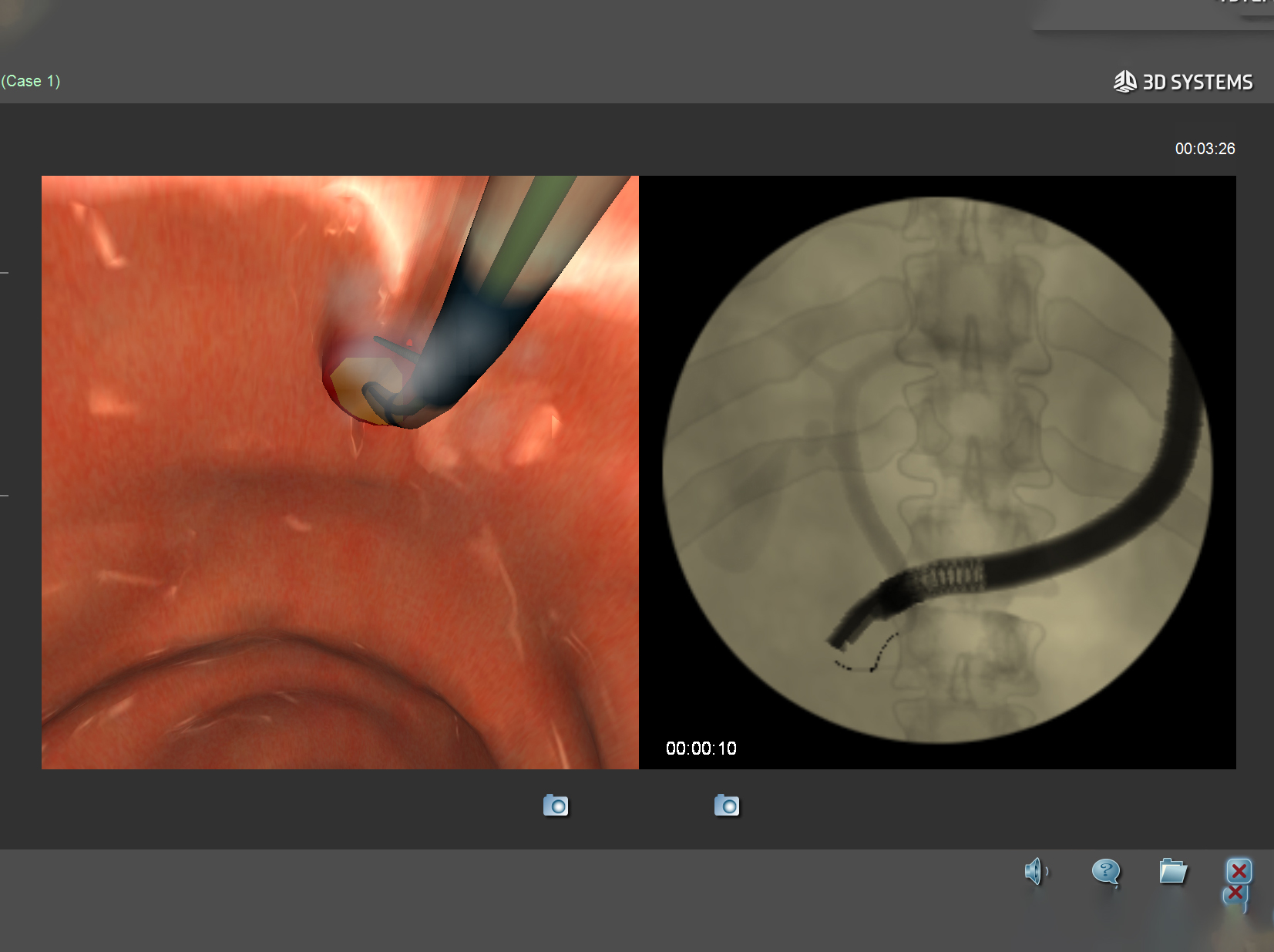The height and width of the screenshot is (952, 1274).
Task: Click the fluoroscopy exposure timer 00:00:10
Action: coord(700,748)
